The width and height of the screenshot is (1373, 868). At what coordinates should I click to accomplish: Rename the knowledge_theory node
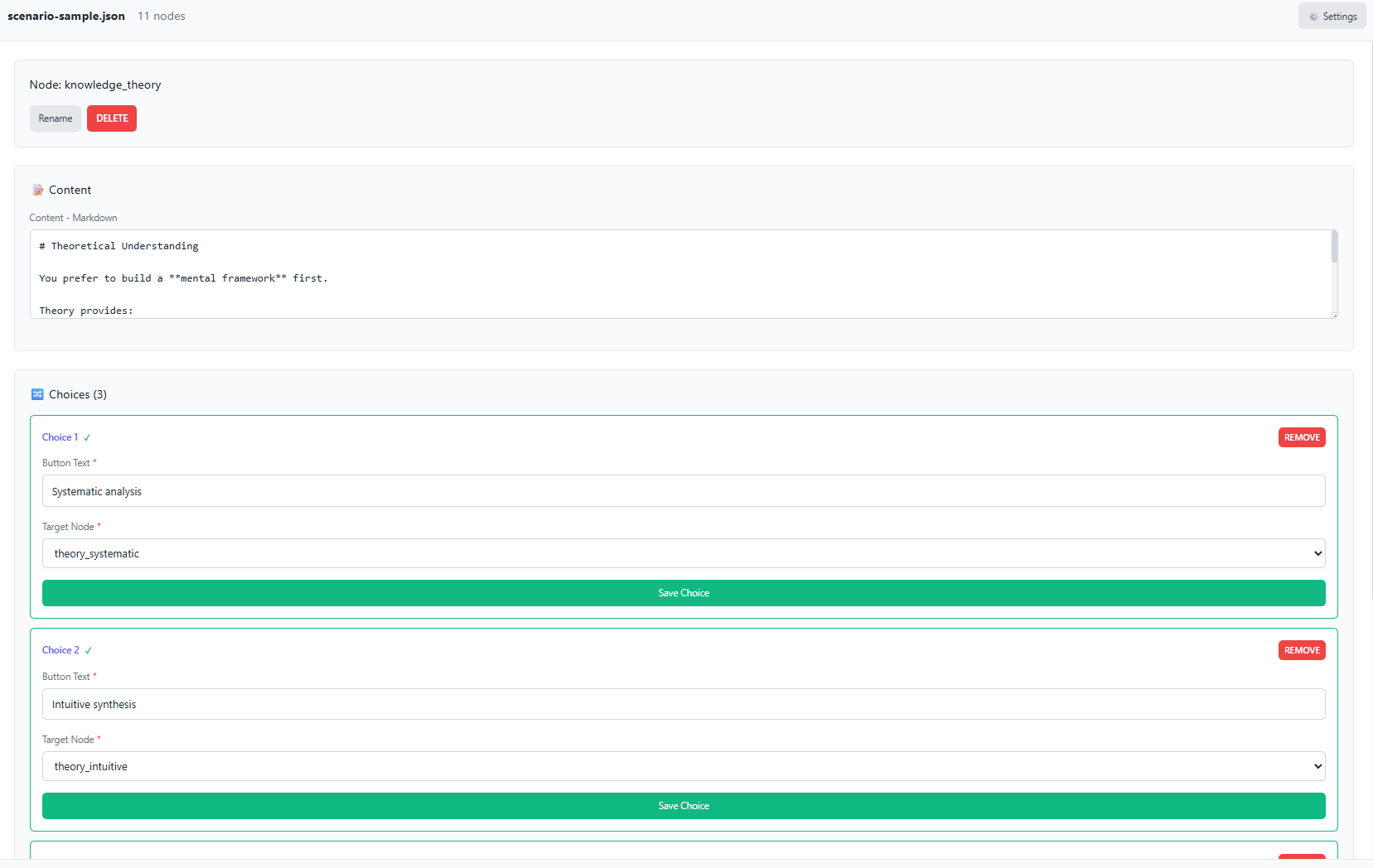pyautogui.click(x=56, y=118)
